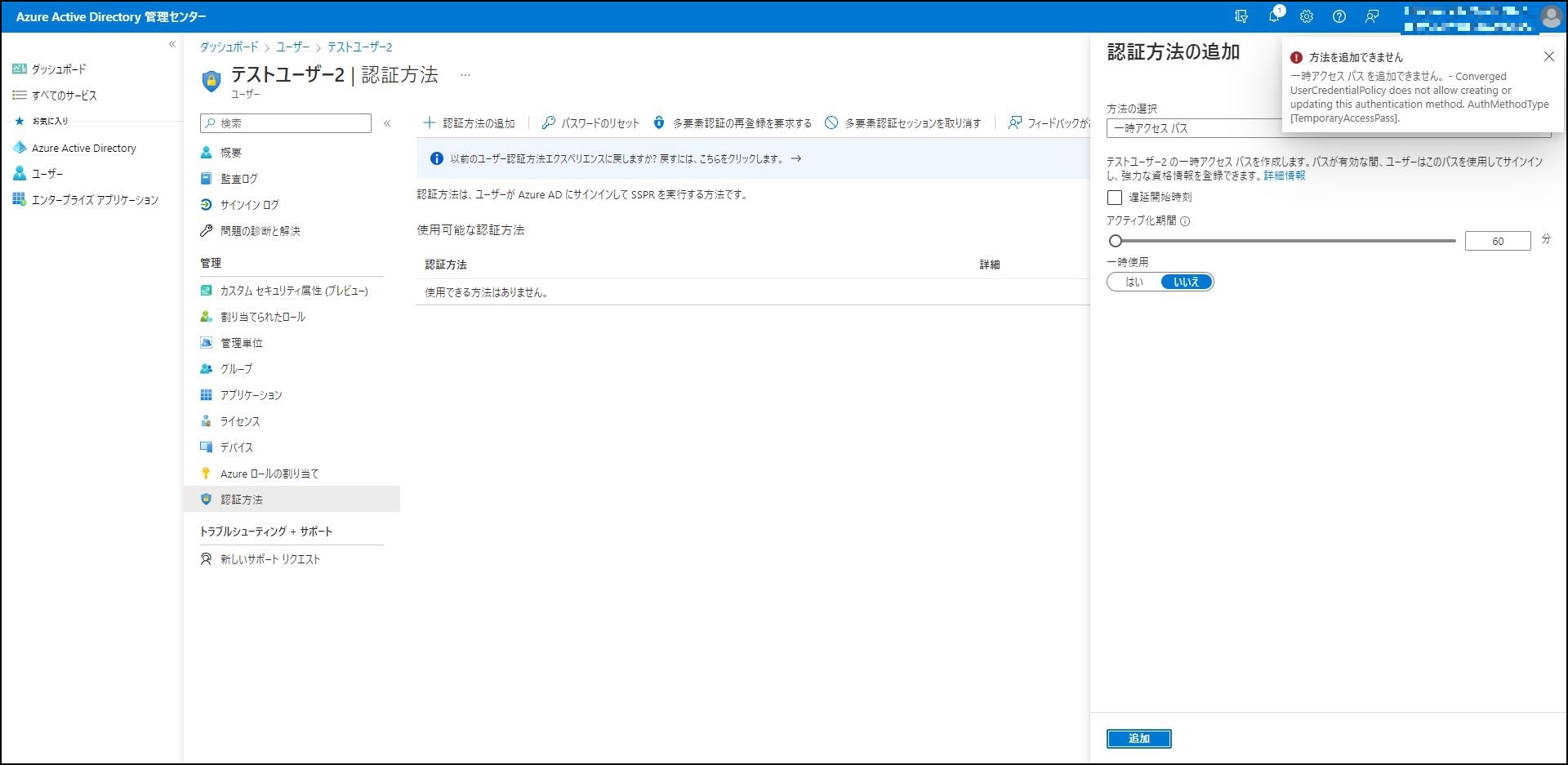The width and height of the screenshot is (1568, 765).
Task: Click the 認証方法 column header
Action: 446,265
